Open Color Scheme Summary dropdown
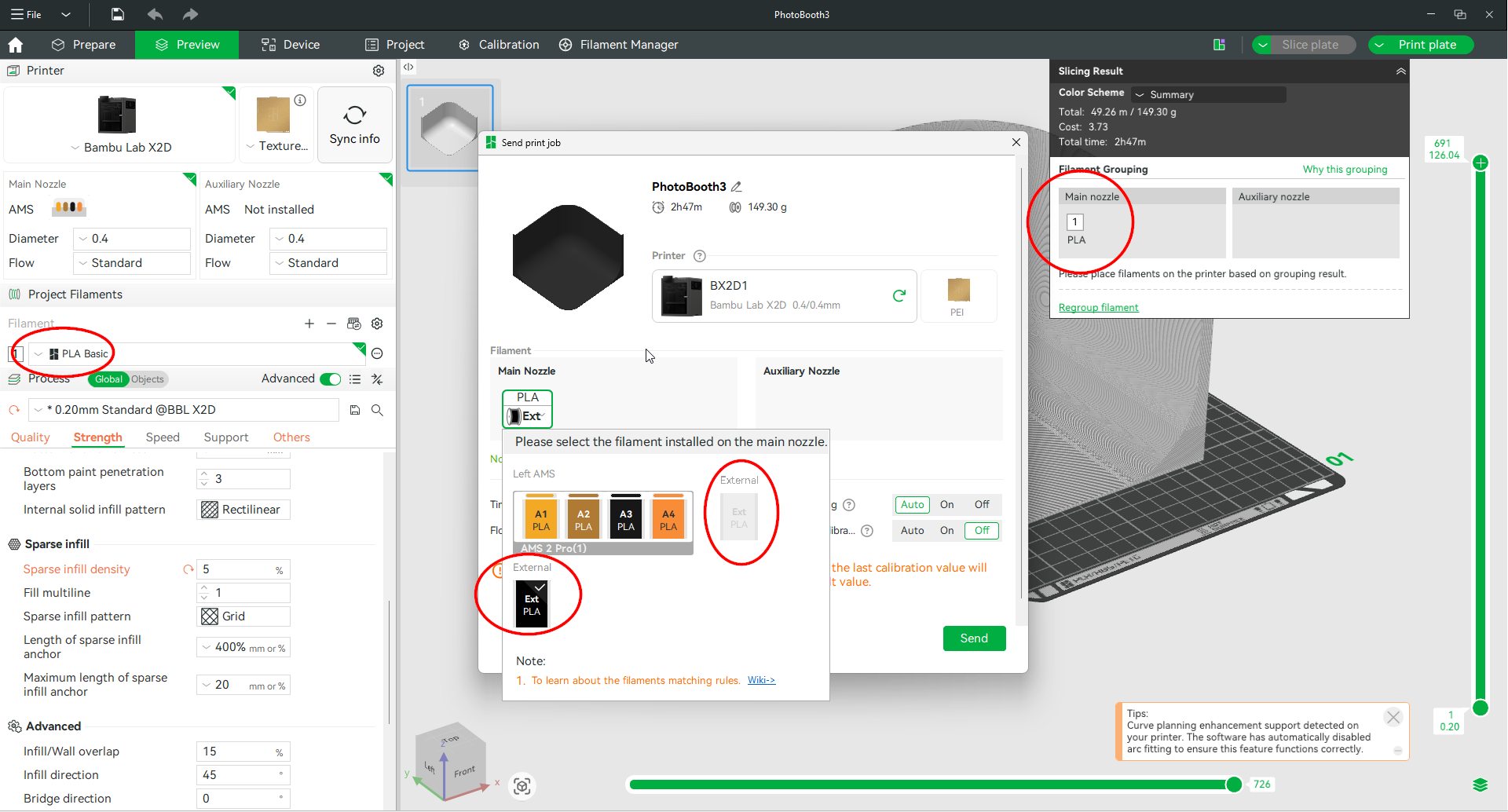1508x812 pixels. click(x=1209, y=94)
